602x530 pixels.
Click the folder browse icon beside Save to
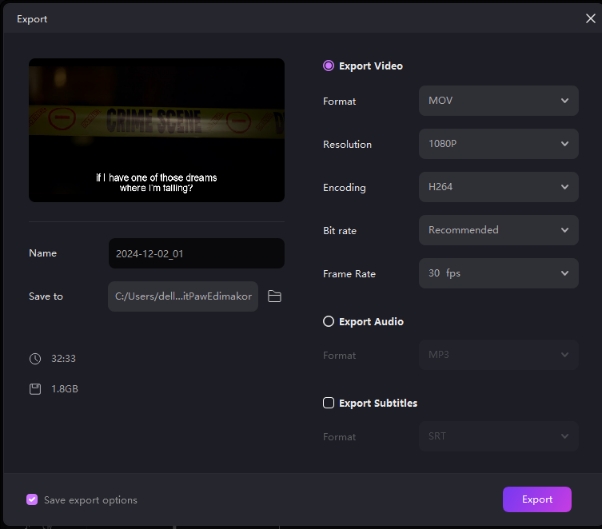pyautogui.click(x=275, y=296)
